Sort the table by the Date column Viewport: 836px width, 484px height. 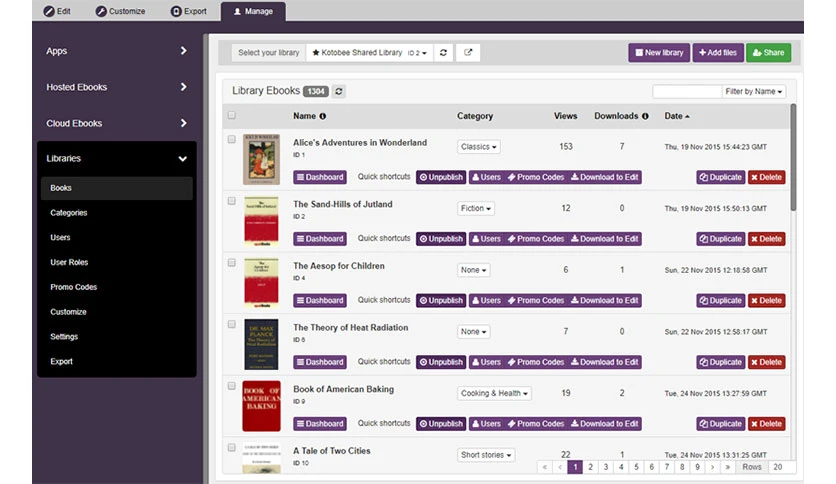(676, 116)
